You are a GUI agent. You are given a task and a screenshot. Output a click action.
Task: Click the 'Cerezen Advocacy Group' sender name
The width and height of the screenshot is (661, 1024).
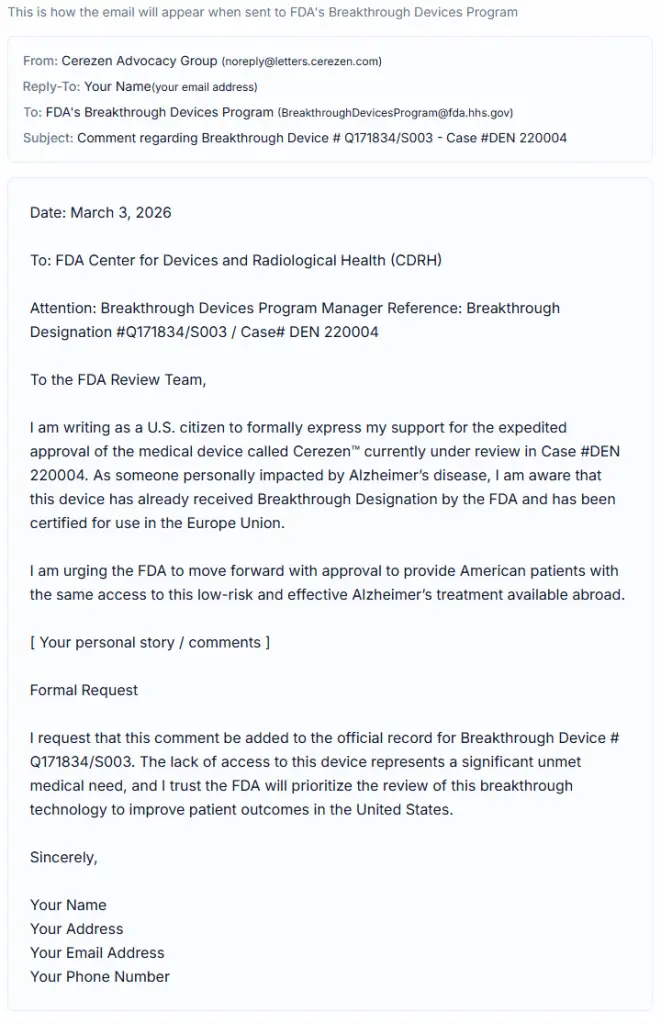(139, 61)
